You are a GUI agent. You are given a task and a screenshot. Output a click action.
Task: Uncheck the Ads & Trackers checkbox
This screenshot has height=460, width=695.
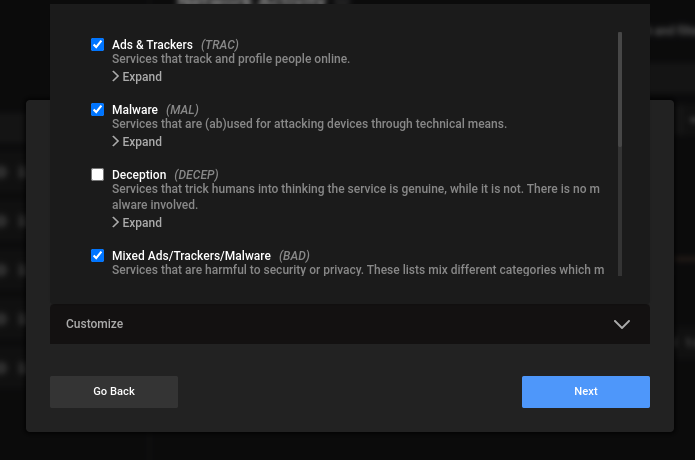[98, 45]
